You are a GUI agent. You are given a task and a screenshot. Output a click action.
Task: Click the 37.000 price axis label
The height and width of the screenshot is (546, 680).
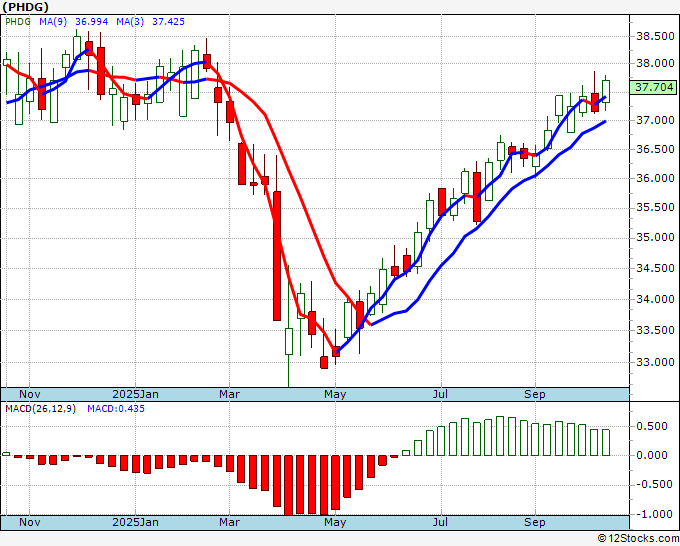[x=655, y=120]
